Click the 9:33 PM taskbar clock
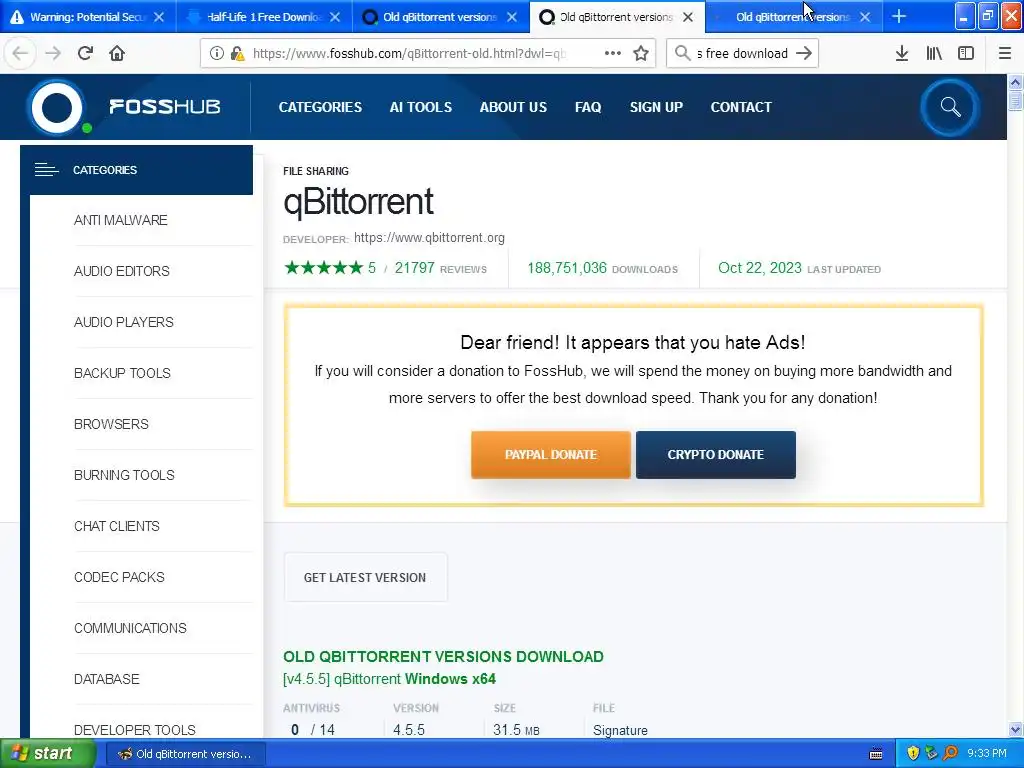The width and height of the screenshot is (1024, 768). [986, 753]
